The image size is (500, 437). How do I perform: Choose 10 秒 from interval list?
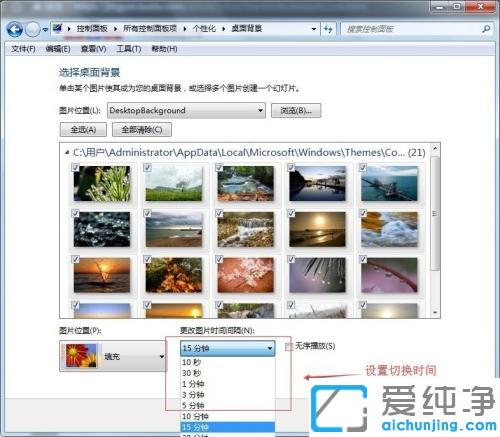[x=228, y=362]
